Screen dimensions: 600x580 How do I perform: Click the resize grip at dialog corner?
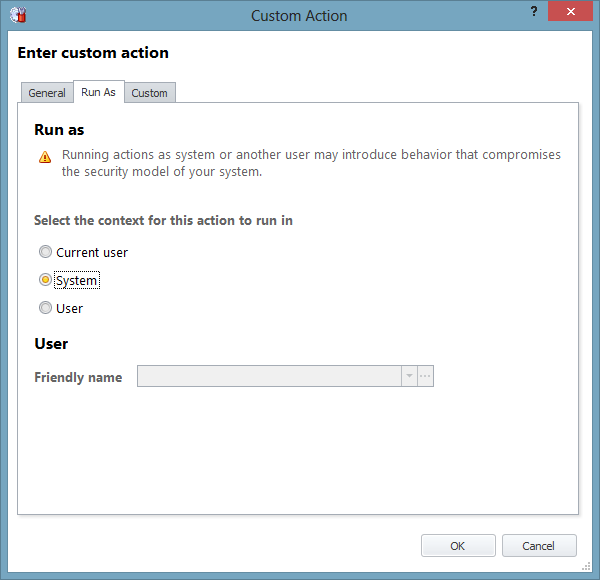pos(586,567)
